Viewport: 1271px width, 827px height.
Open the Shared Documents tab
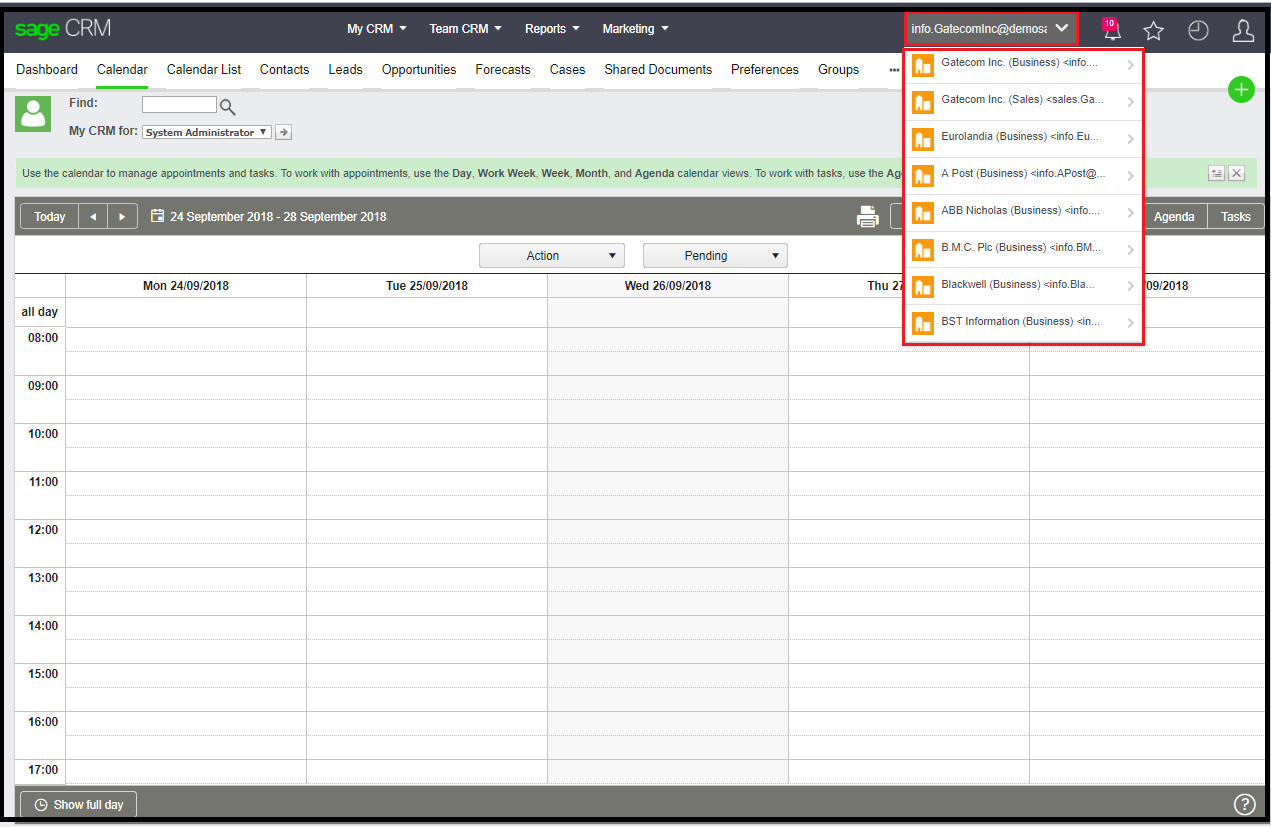point(658,70)
